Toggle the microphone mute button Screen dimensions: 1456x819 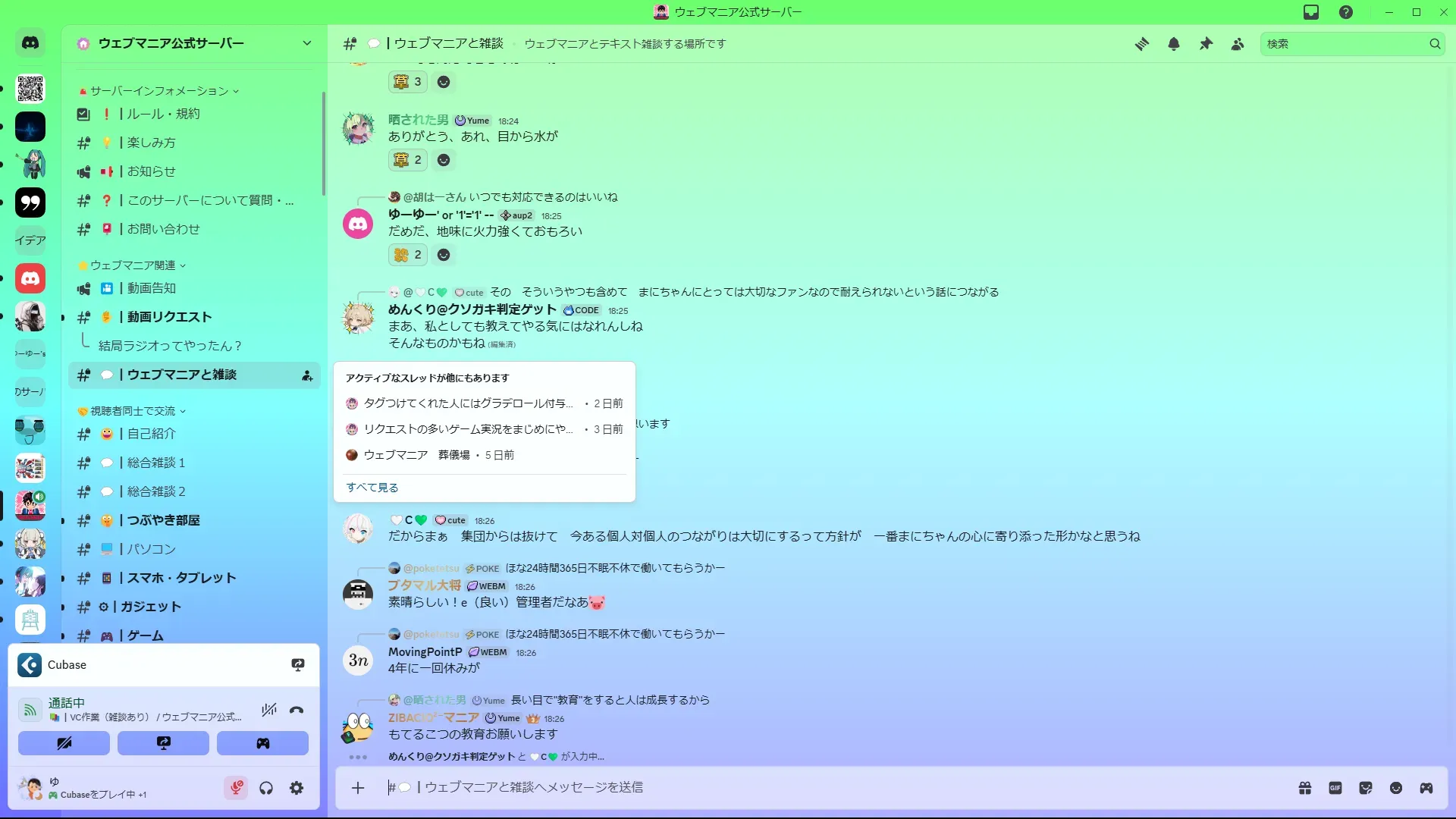(236, 788)
